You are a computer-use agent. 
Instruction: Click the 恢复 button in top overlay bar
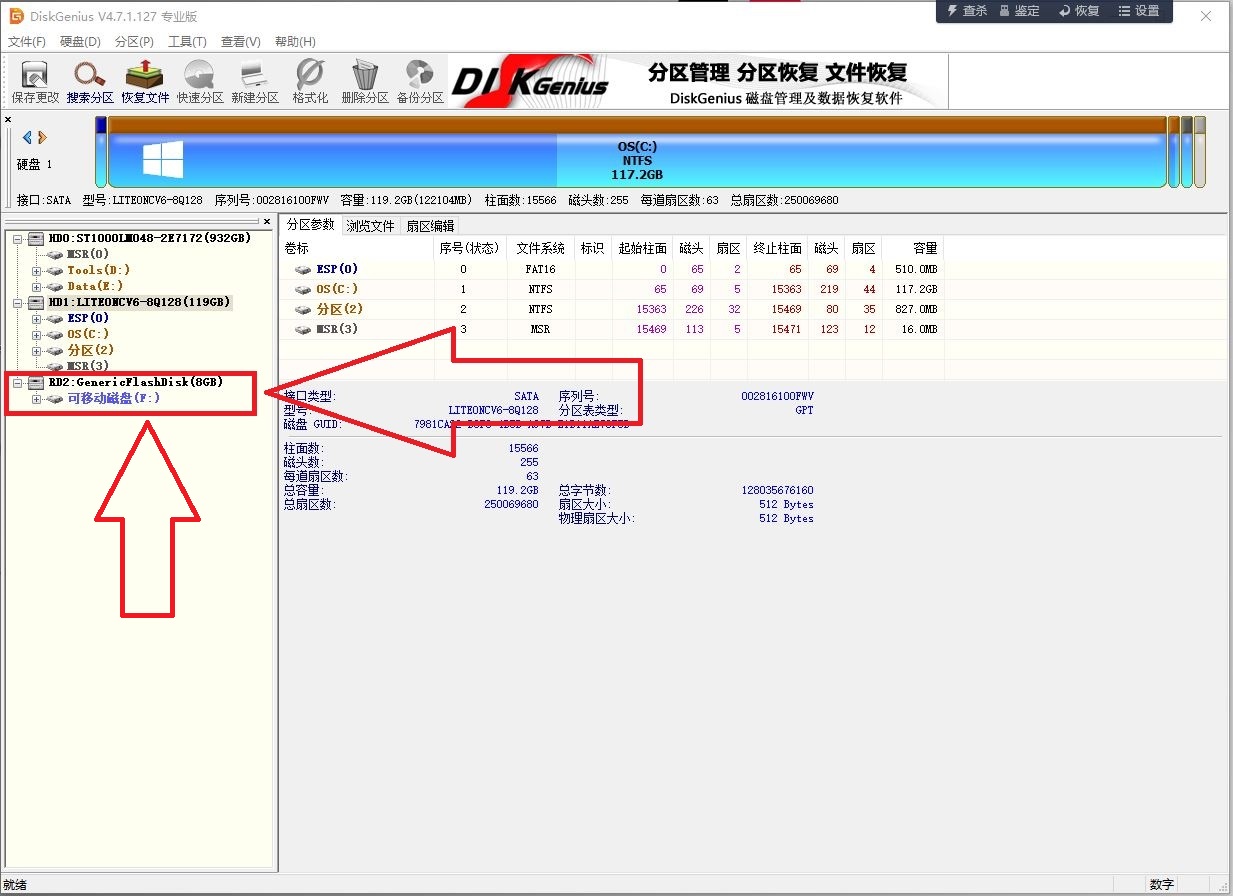pos(1078,11)
